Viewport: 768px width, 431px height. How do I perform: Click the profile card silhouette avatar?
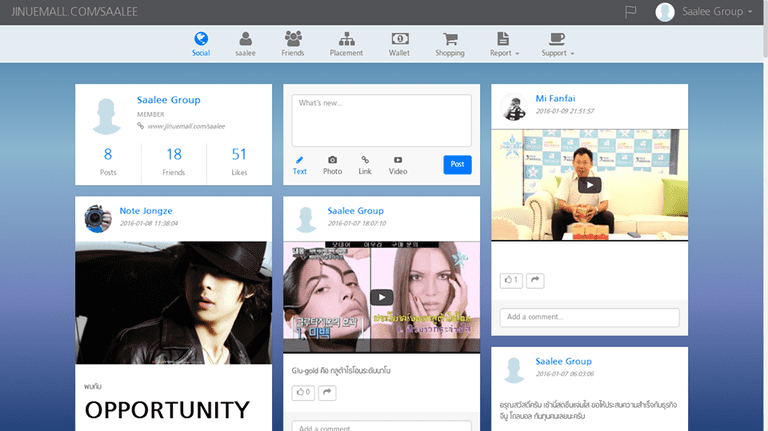(x=106, y=116)
